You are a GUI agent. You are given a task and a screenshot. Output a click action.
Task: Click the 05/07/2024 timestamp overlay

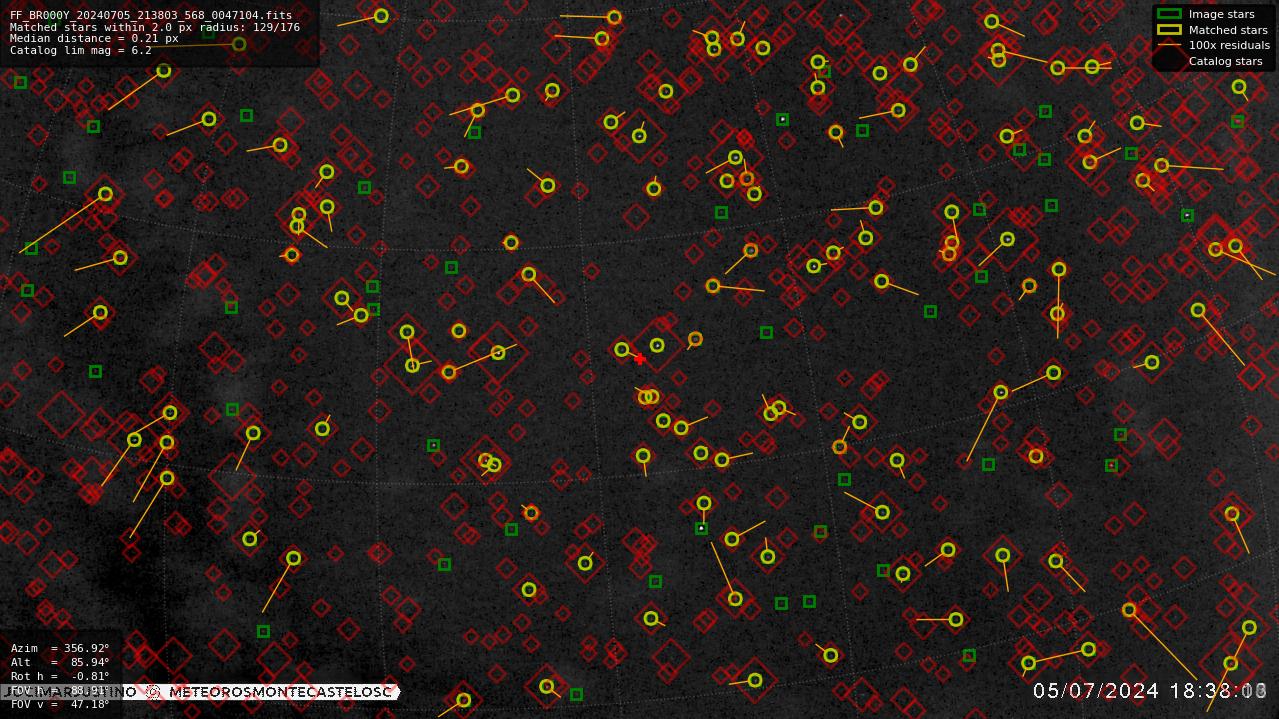coord(1150,691)
